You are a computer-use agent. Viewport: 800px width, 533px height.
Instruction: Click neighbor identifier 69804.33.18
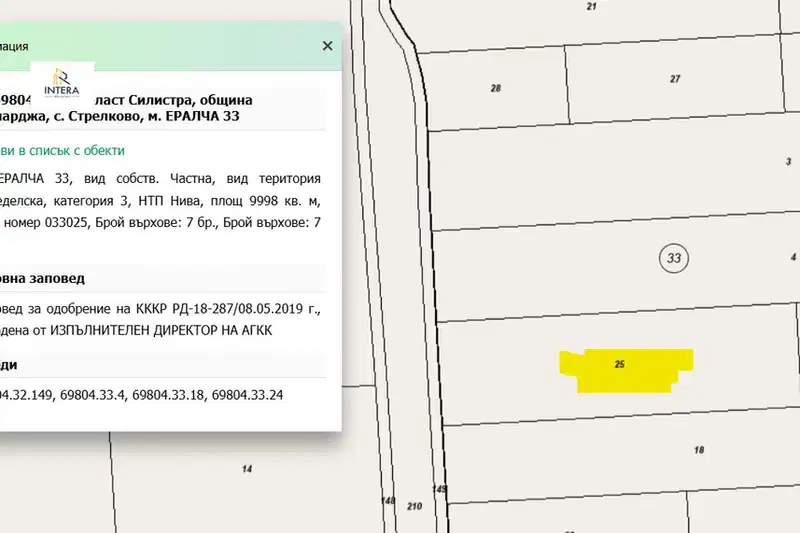coord(168,395)
